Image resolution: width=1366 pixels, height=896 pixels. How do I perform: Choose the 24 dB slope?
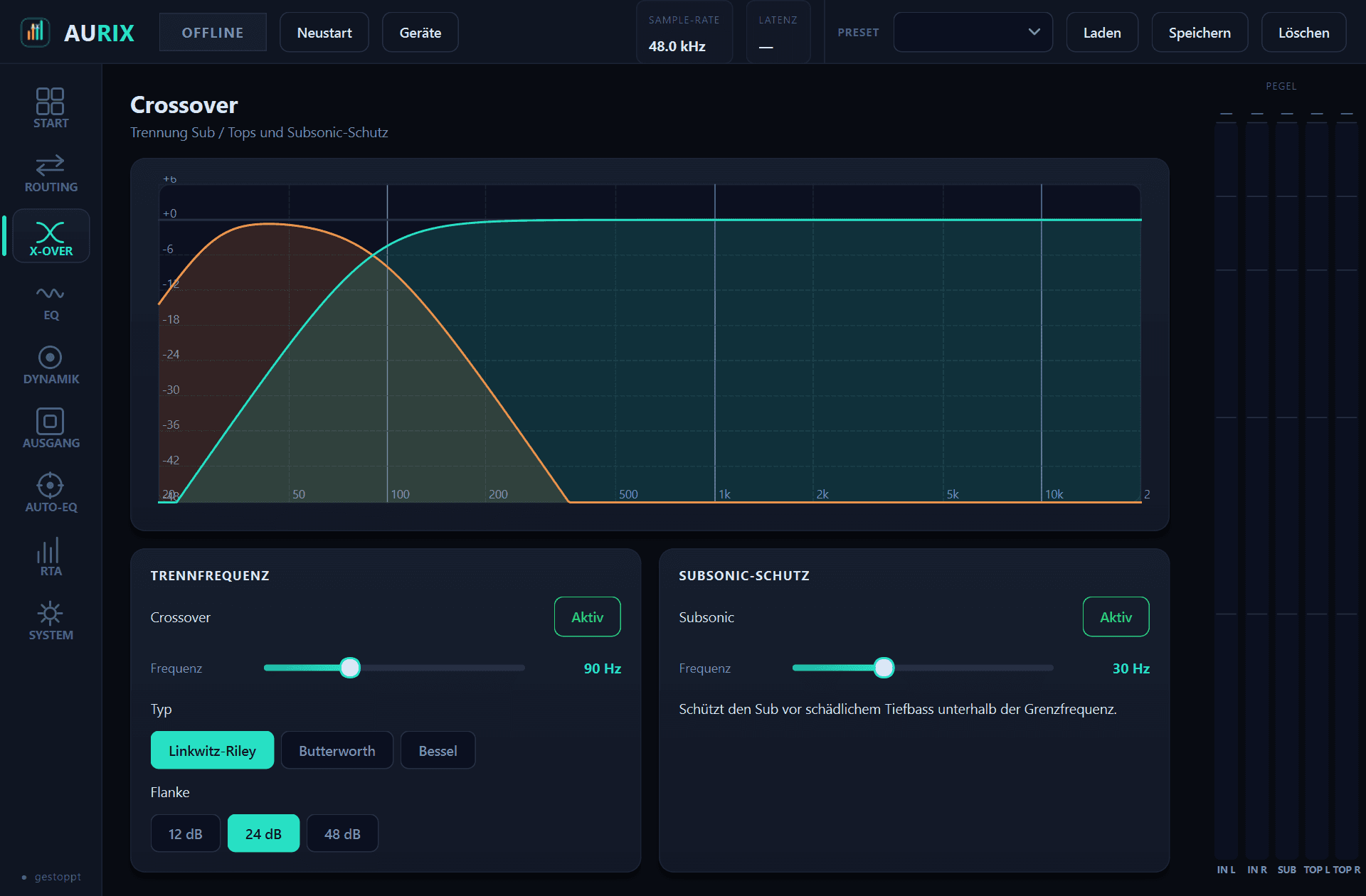[263, 833]
